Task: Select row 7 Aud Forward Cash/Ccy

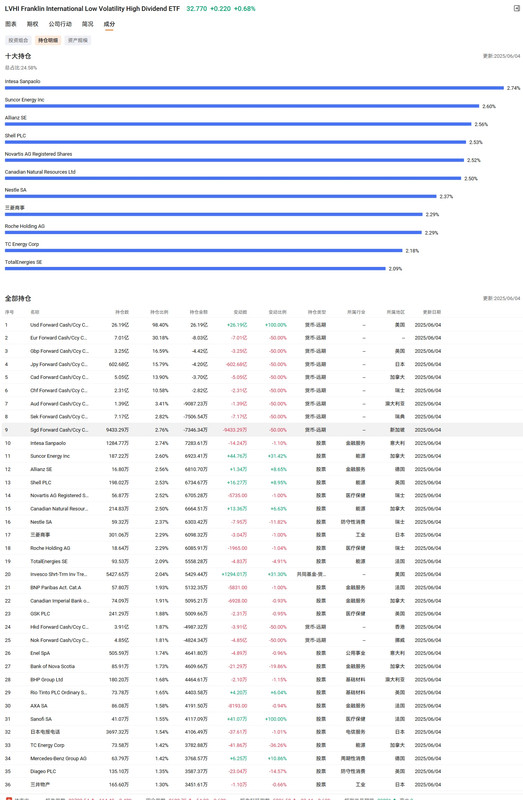Action: tap(261, 404)
